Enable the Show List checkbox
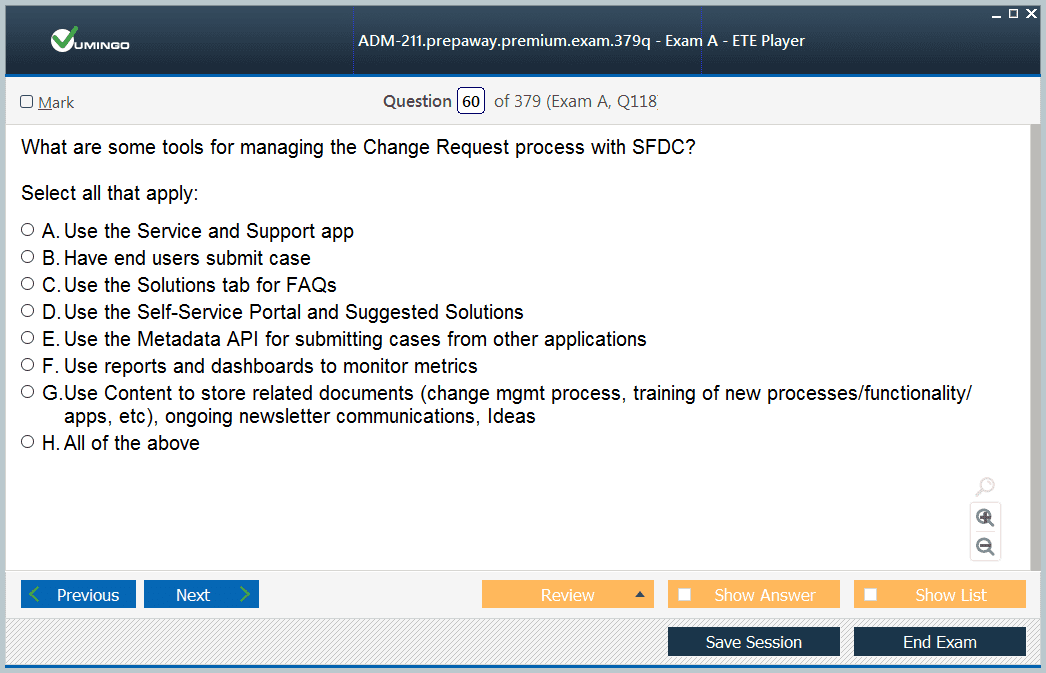Image resolution: width=1046 pixels, height=673 pixels. click(871, 594)
